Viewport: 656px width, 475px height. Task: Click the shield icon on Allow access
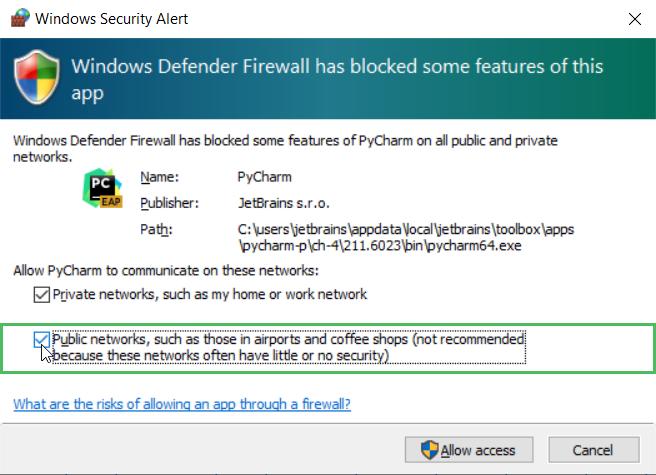429,450
